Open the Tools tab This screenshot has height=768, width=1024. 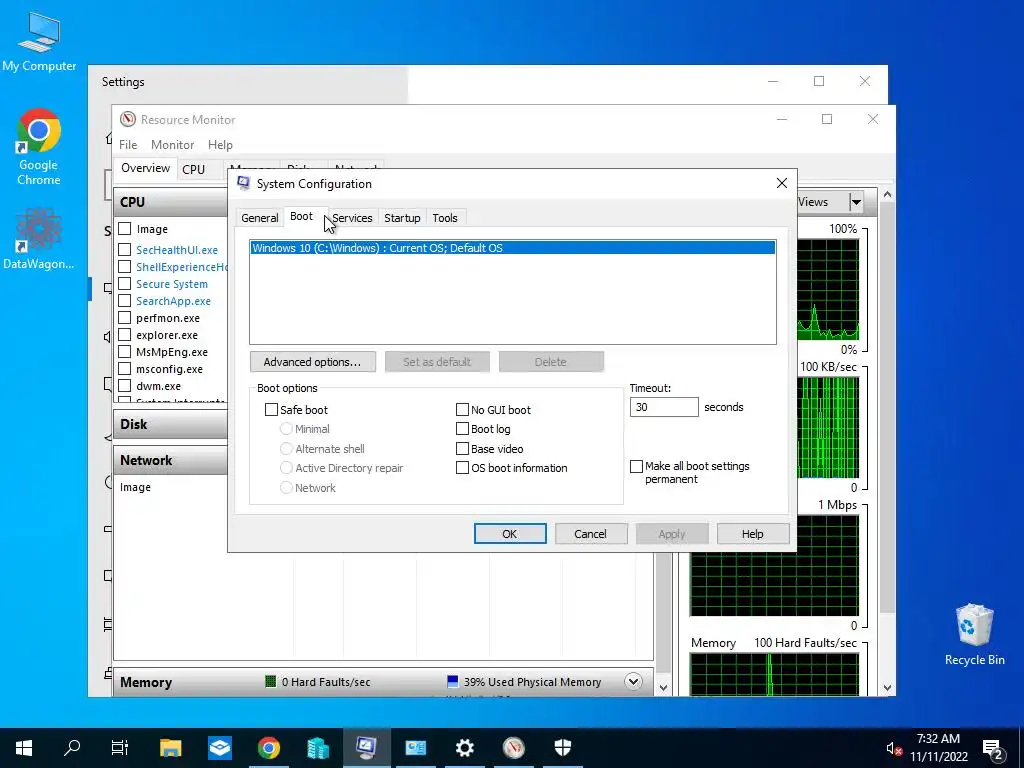[445, 217]
